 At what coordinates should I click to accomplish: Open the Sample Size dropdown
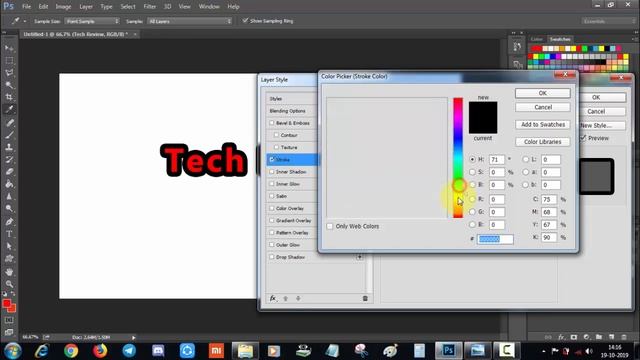pyautogui.click(x=92, y=21)
